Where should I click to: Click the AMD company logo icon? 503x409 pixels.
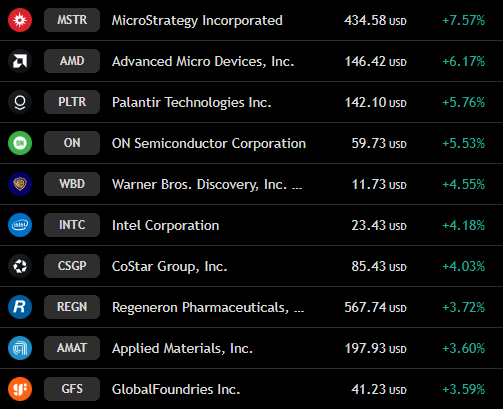pyautogui.click(x=20, y=61)
